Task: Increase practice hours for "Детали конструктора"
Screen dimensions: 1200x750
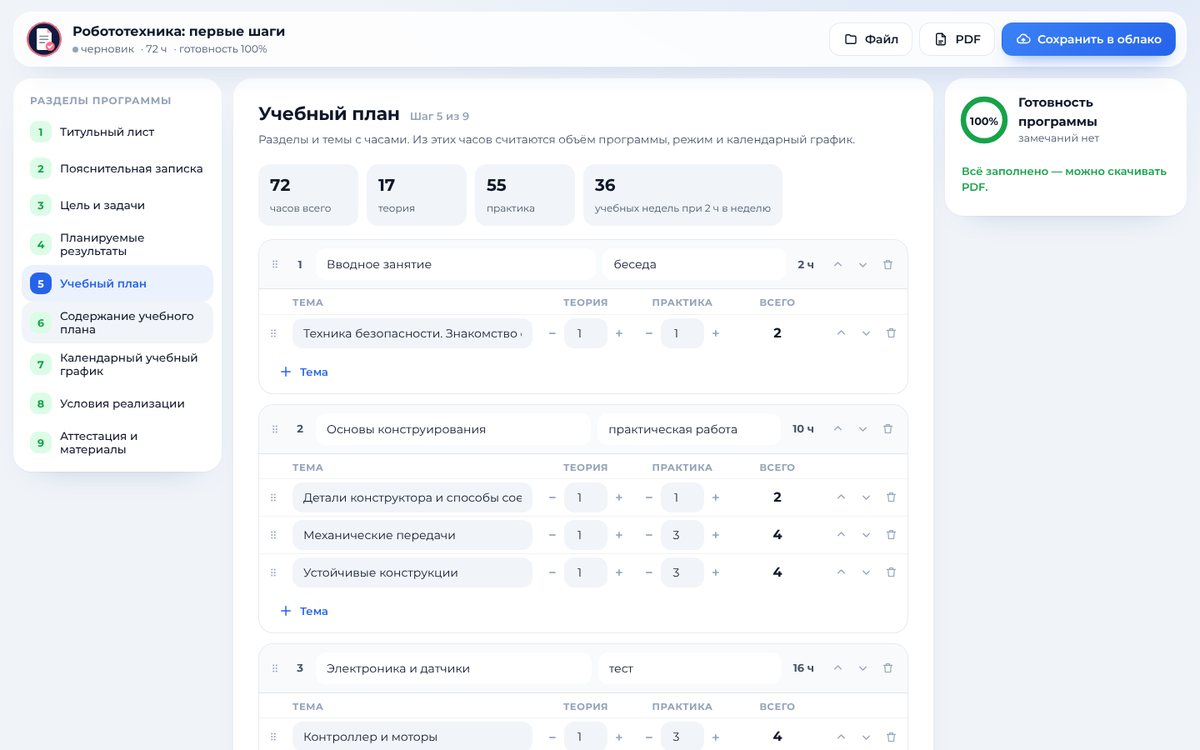Action: [715, 497]
